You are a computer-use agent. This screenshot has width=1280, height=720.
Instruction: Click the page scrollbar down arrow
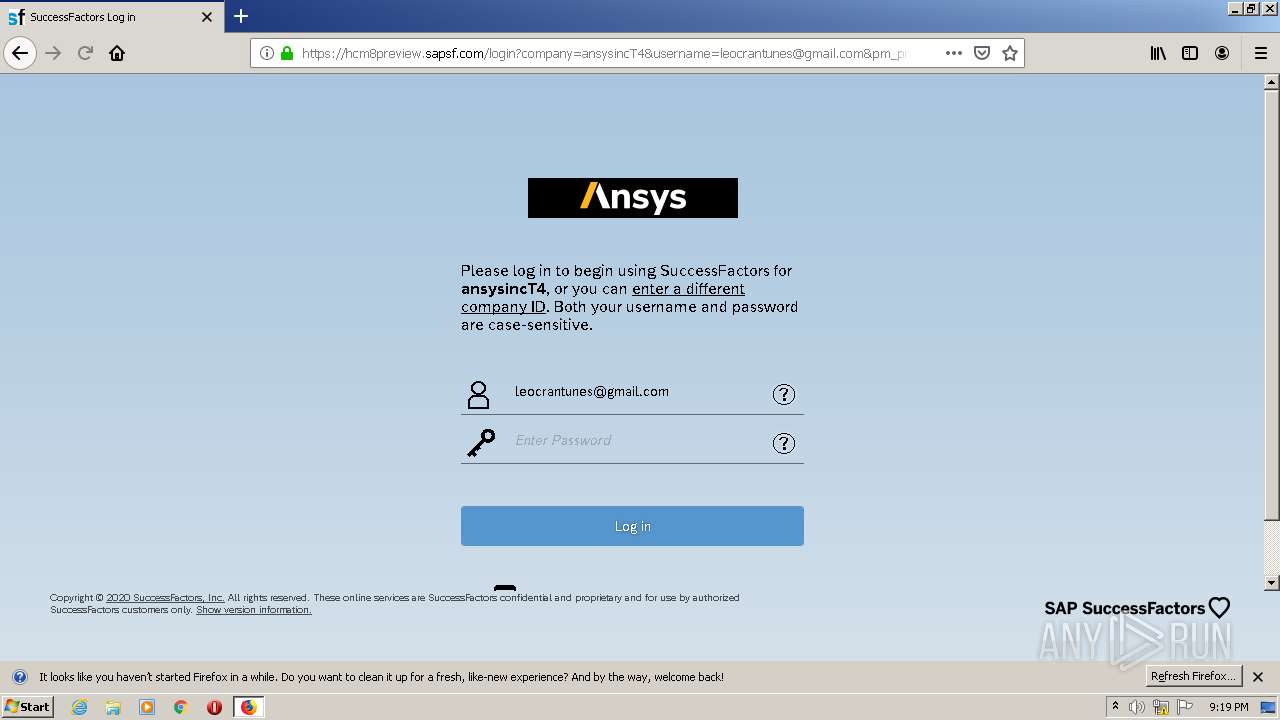click(x=1272, y=583)
